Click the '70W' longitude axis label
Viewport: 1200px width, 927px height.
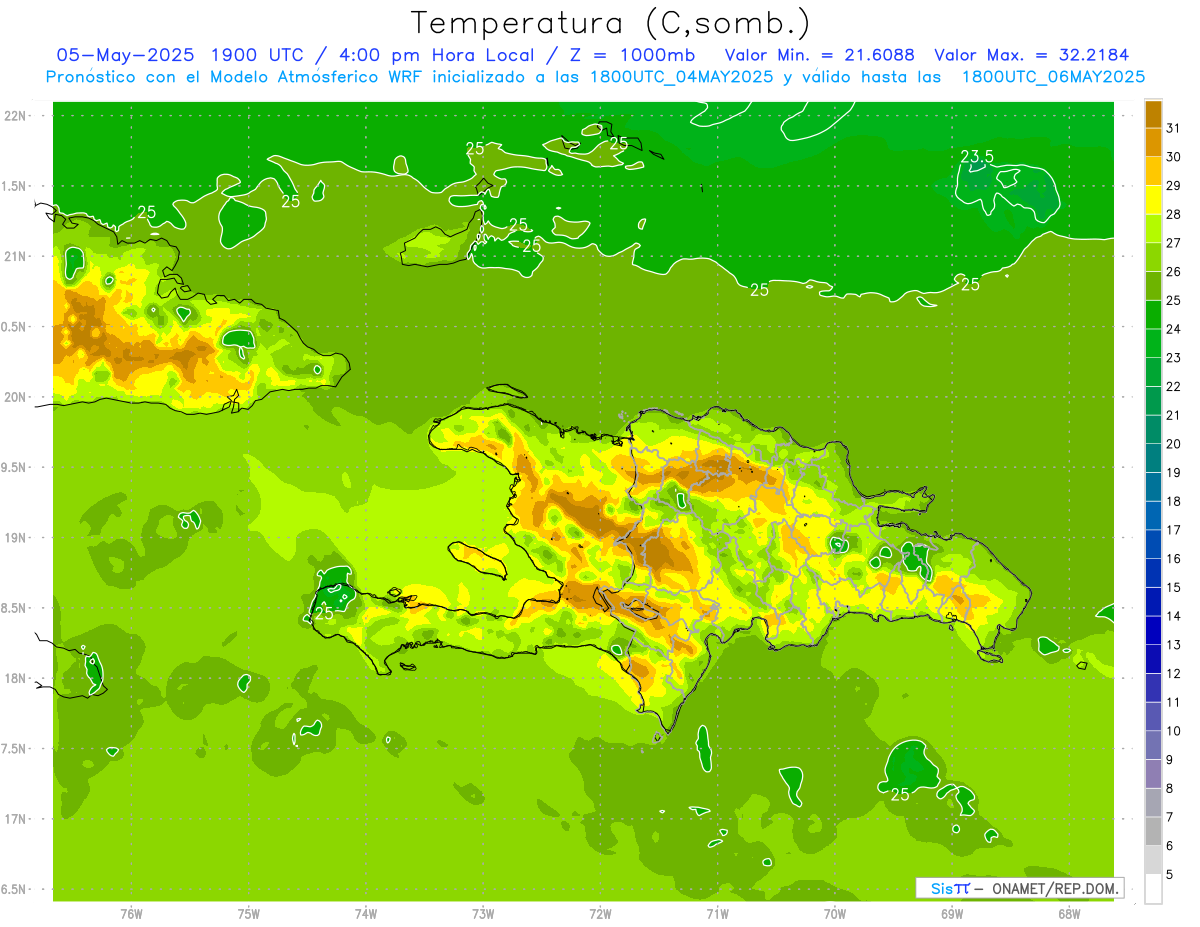[x=835, y=914]
